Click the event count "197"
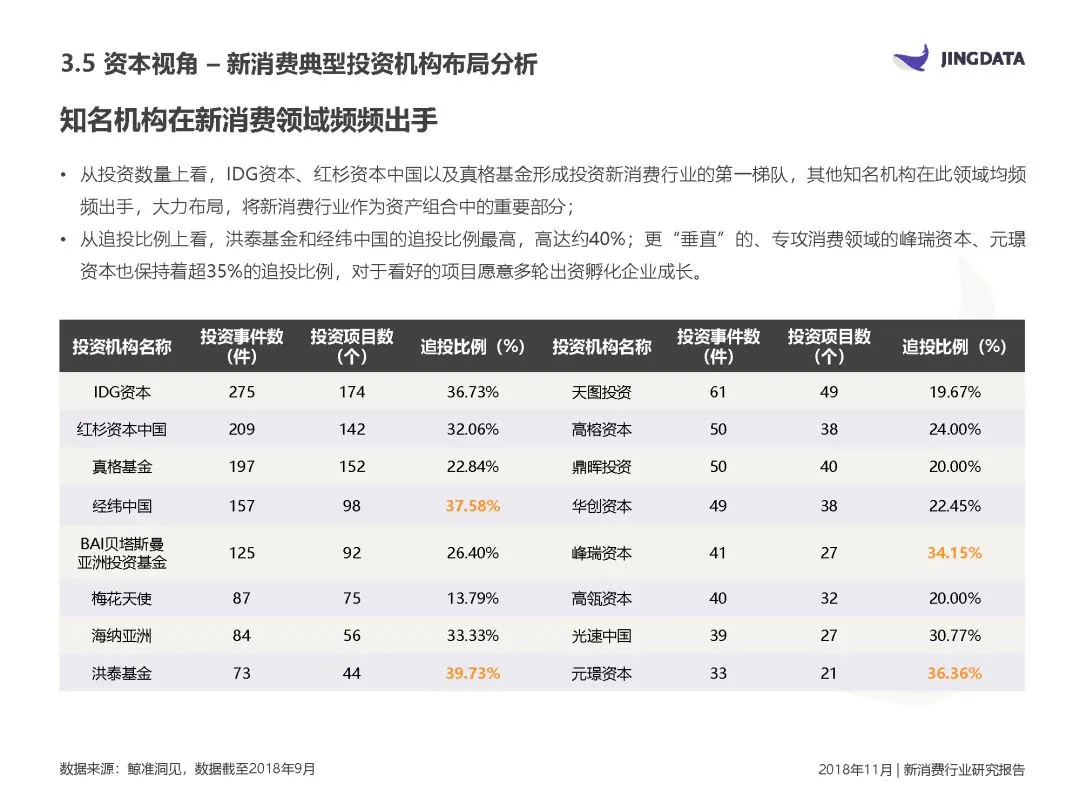The image size is (1080, 810). [x=242, y=466]
